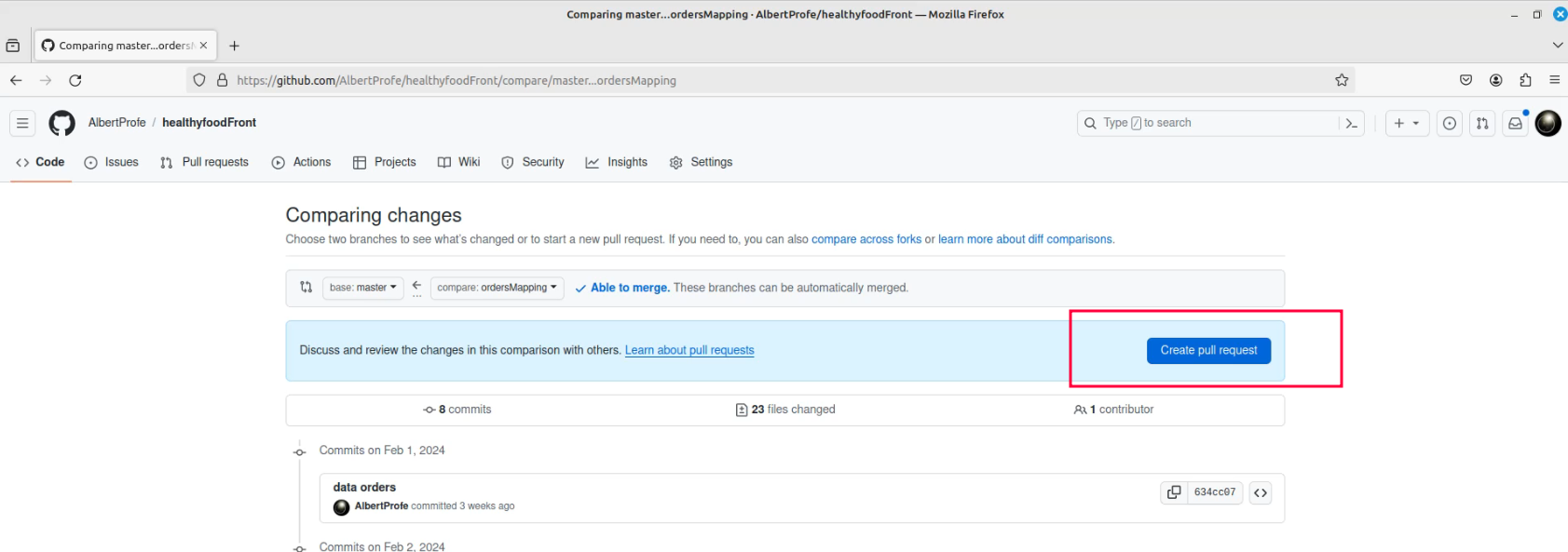Open the GitHub homepage logo

click(x=61, y=123)
